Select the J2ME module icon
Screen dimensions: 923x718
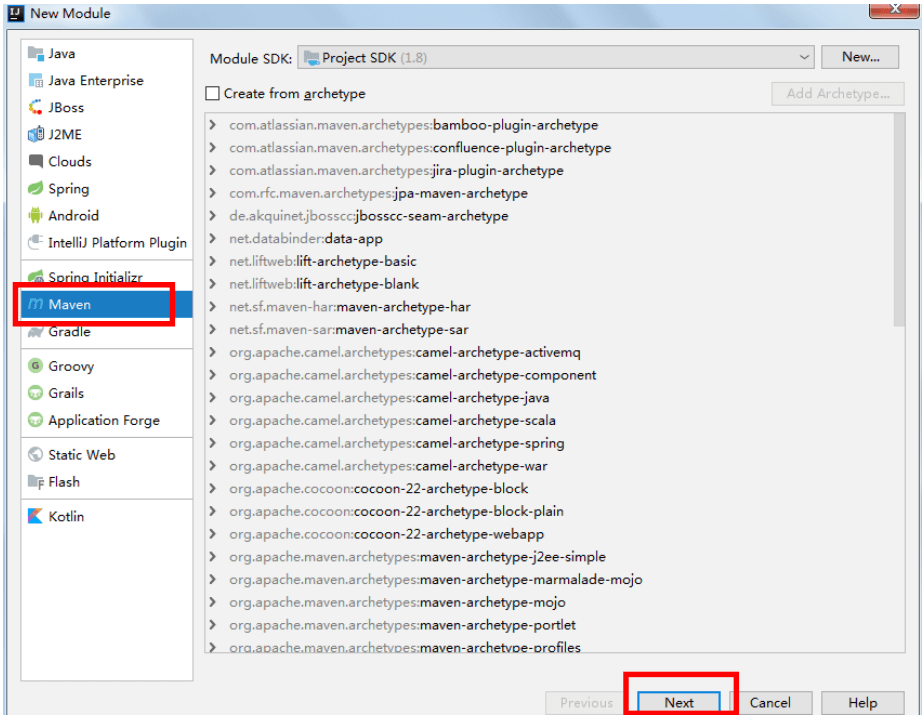(36, 135)
